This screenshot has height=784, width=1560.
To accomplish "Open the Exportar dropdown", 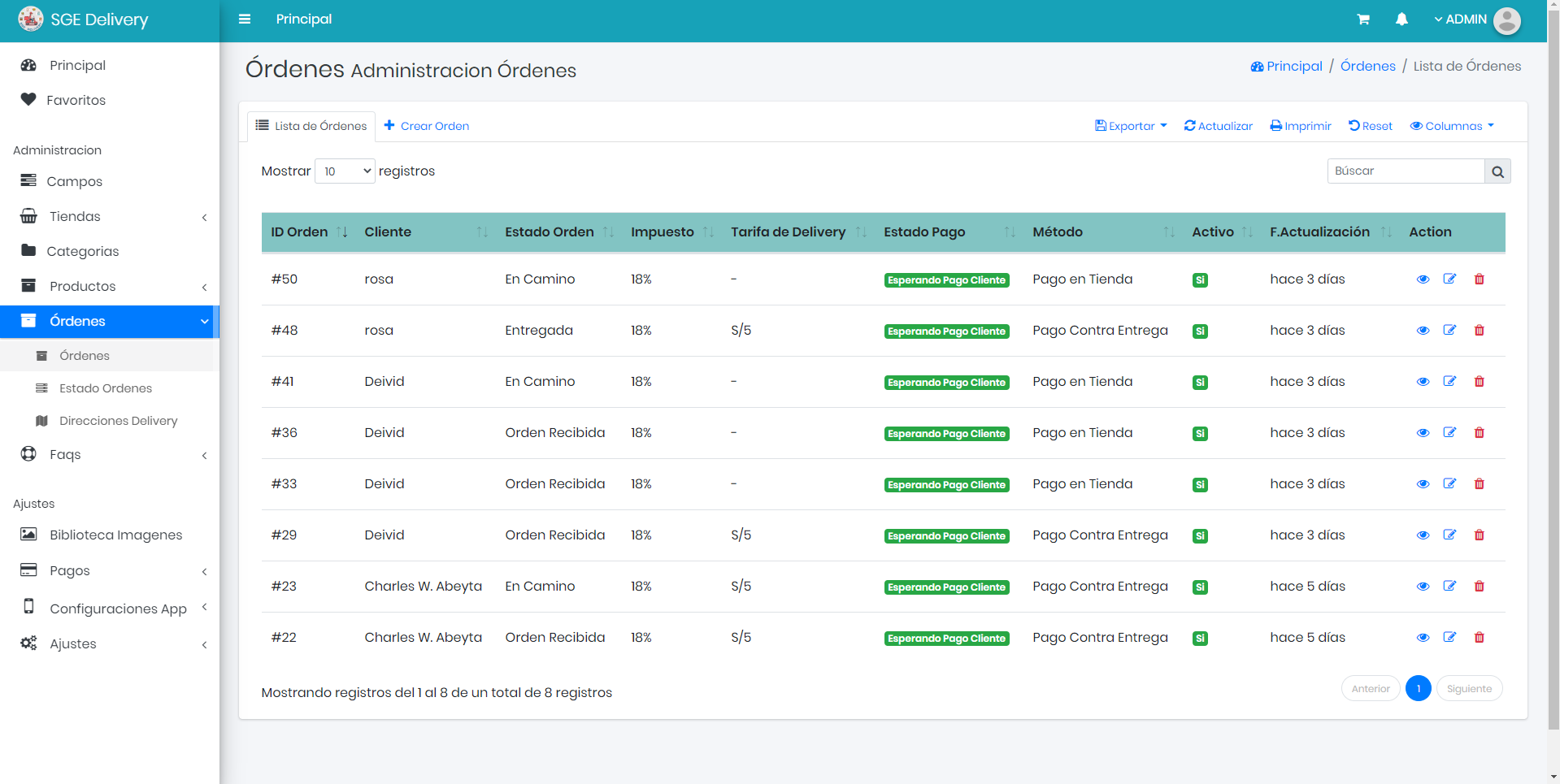I will click(1131, 126).
